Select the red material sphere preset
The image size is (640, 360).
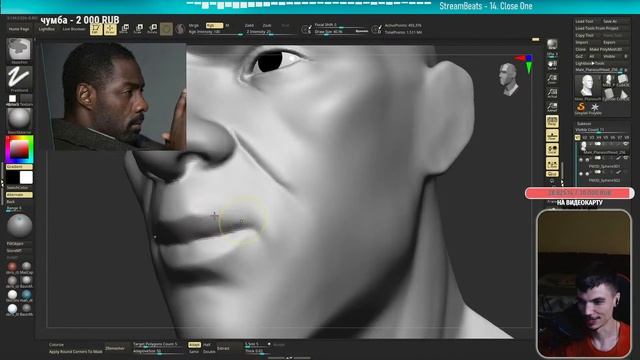(x=12, y=267)
